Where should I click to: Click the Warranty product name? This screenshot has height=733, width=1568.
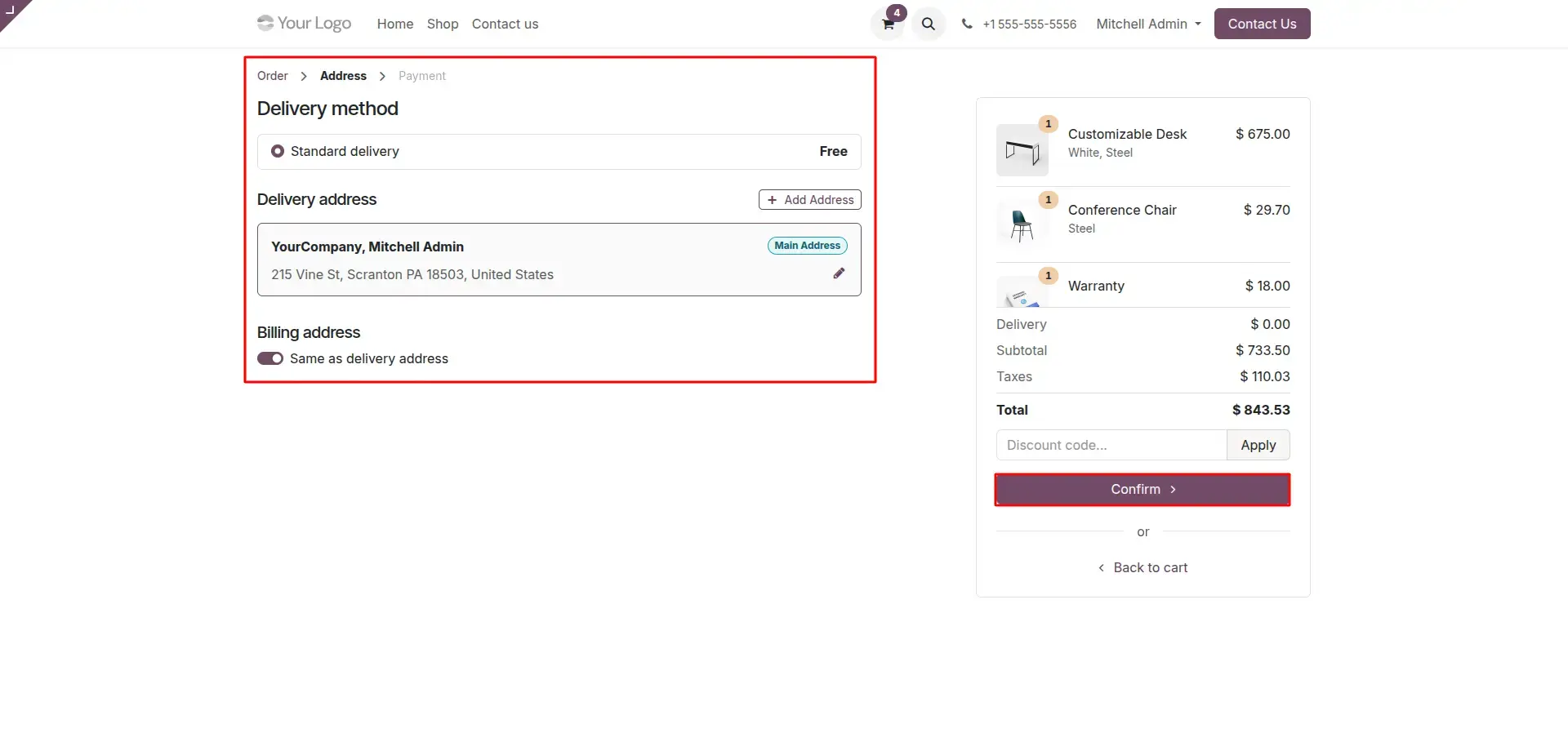coord(1096,286)
